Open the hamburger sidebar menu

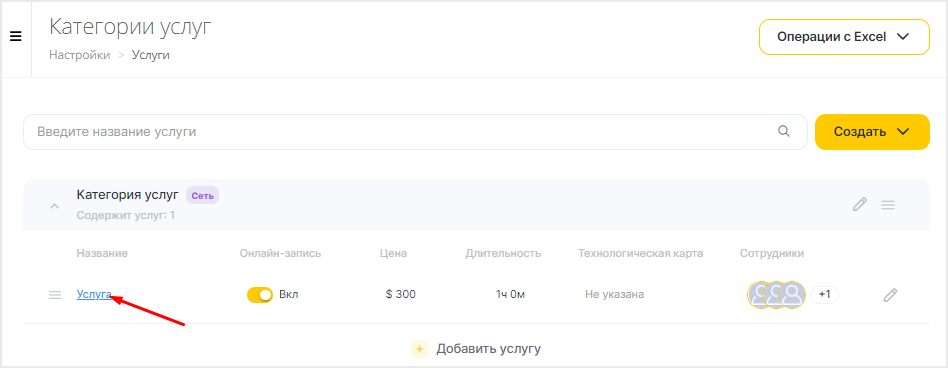click(16, 37)
